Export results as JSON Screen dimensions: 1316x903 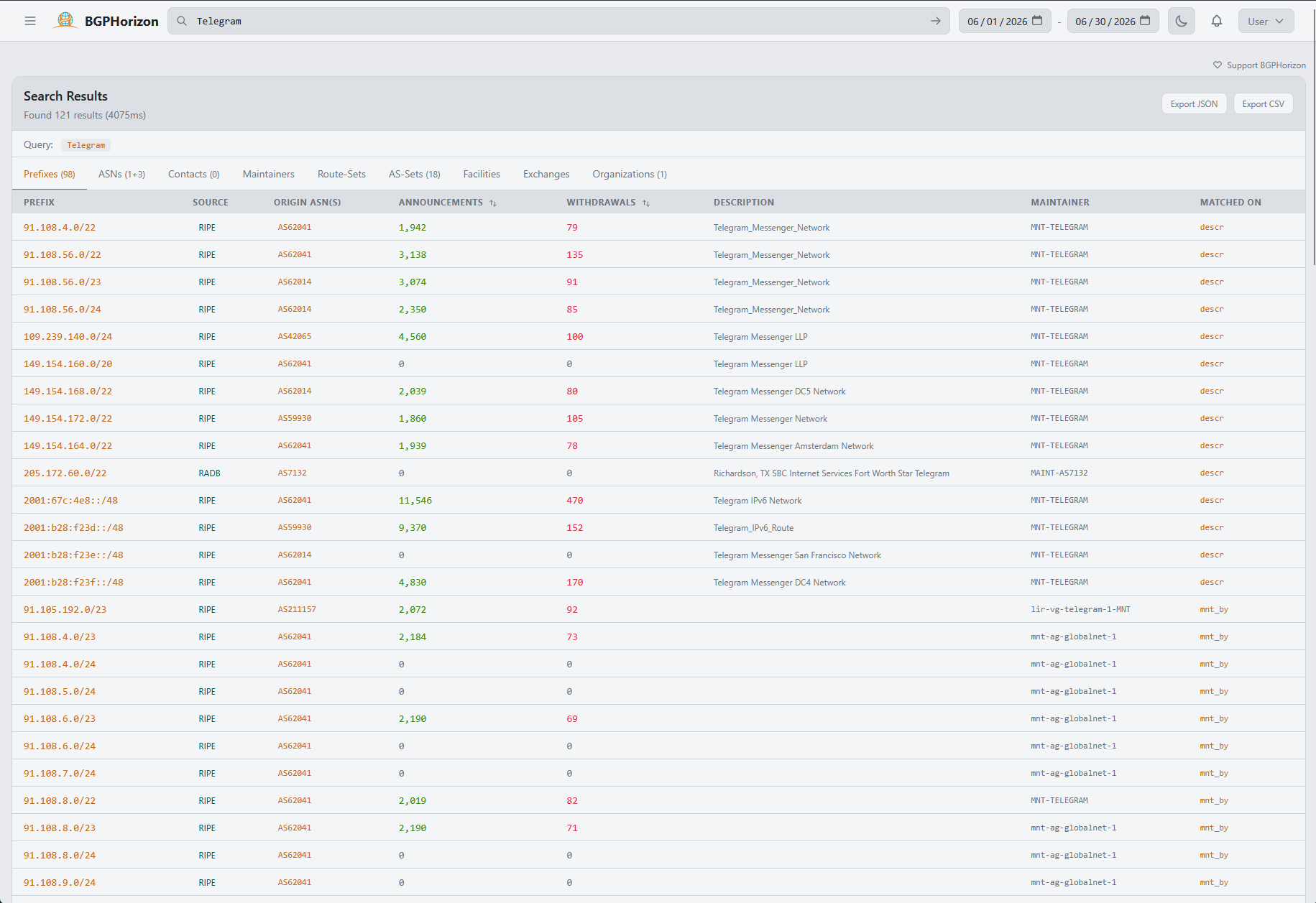click(1194, 103)
